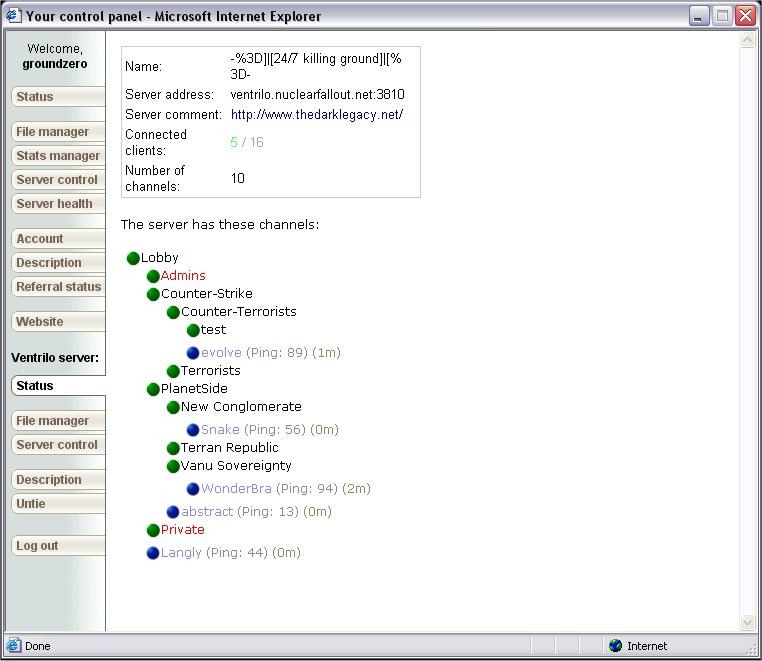Click the connected clients value 5 / 16
The image size is (762, 661).
point(247,142)
